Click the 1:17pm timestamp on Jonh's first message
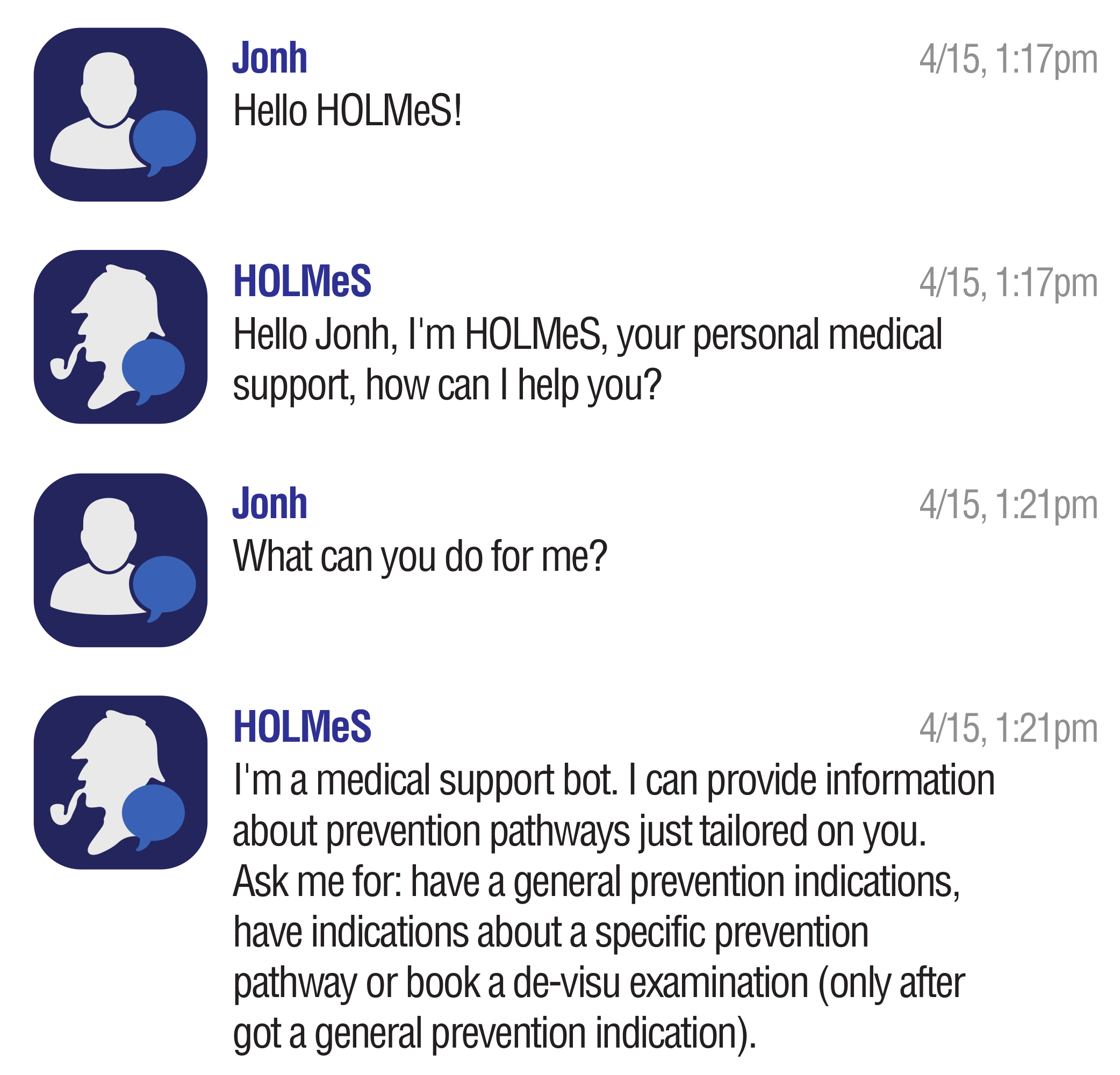The image size is (1120, 1075). (1008, 60)
